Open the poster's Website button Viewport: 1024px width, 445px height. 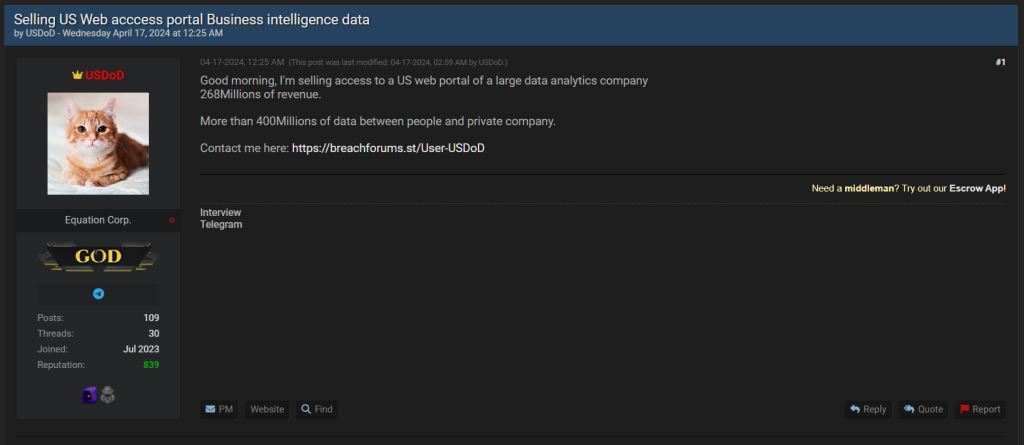[x=267, y=409]
